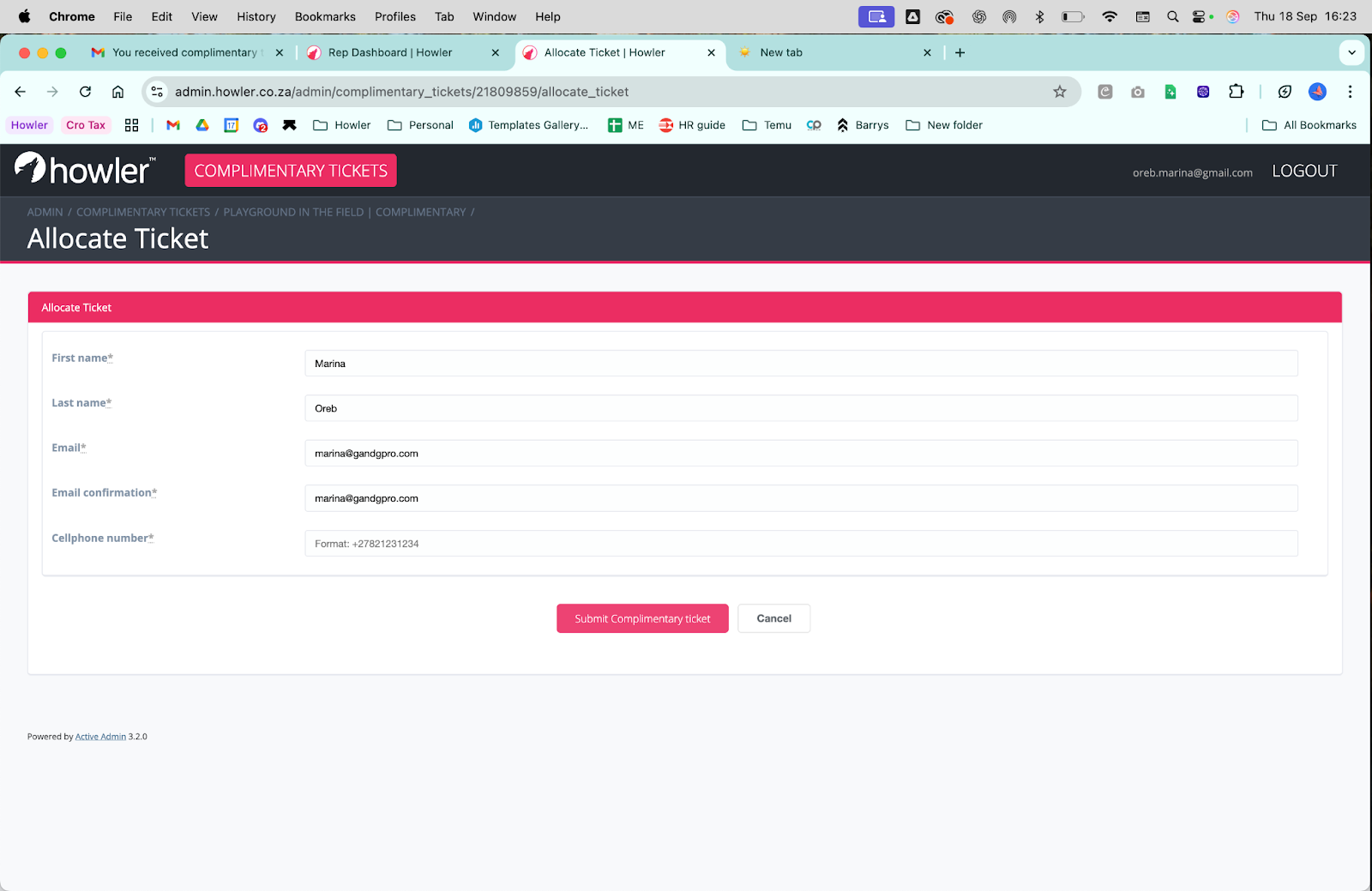Click the First name input field

pos(801,364)
